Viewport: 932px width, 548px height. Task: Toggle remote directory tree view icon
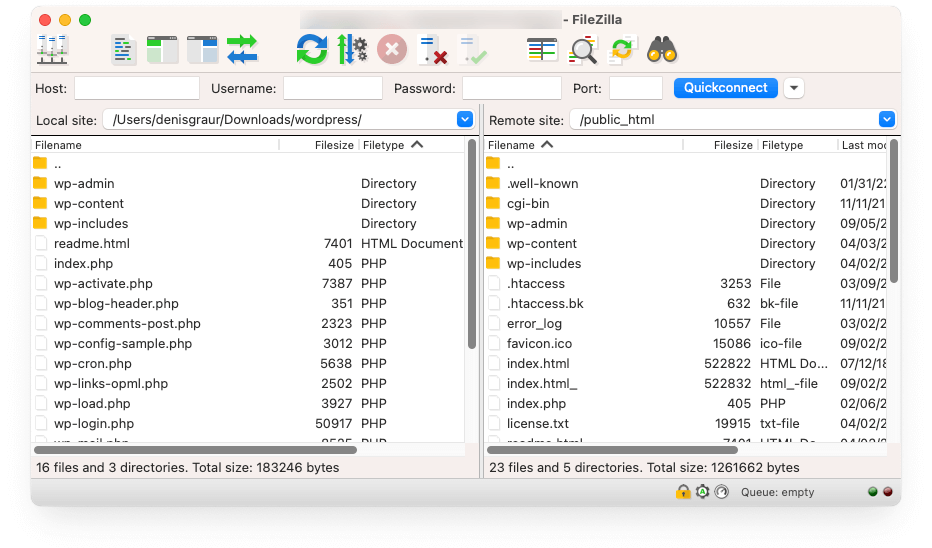point(203,50)
